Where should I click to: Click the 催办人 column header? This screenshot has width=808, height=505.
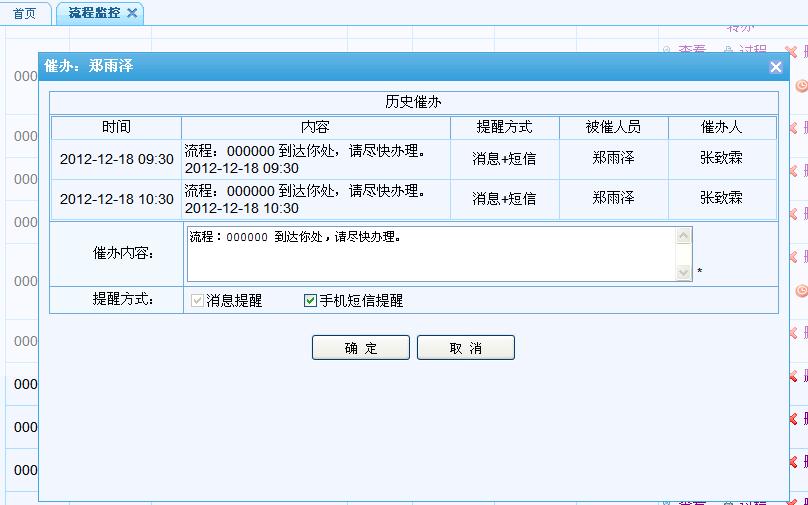click(721, 127)
